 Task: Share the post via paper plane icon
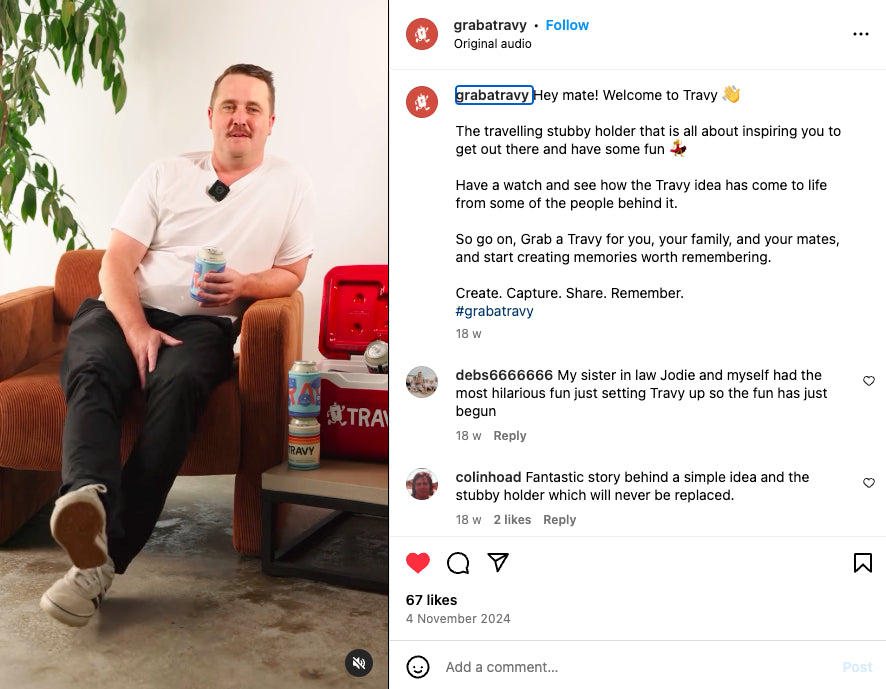(x=498, y=562)
